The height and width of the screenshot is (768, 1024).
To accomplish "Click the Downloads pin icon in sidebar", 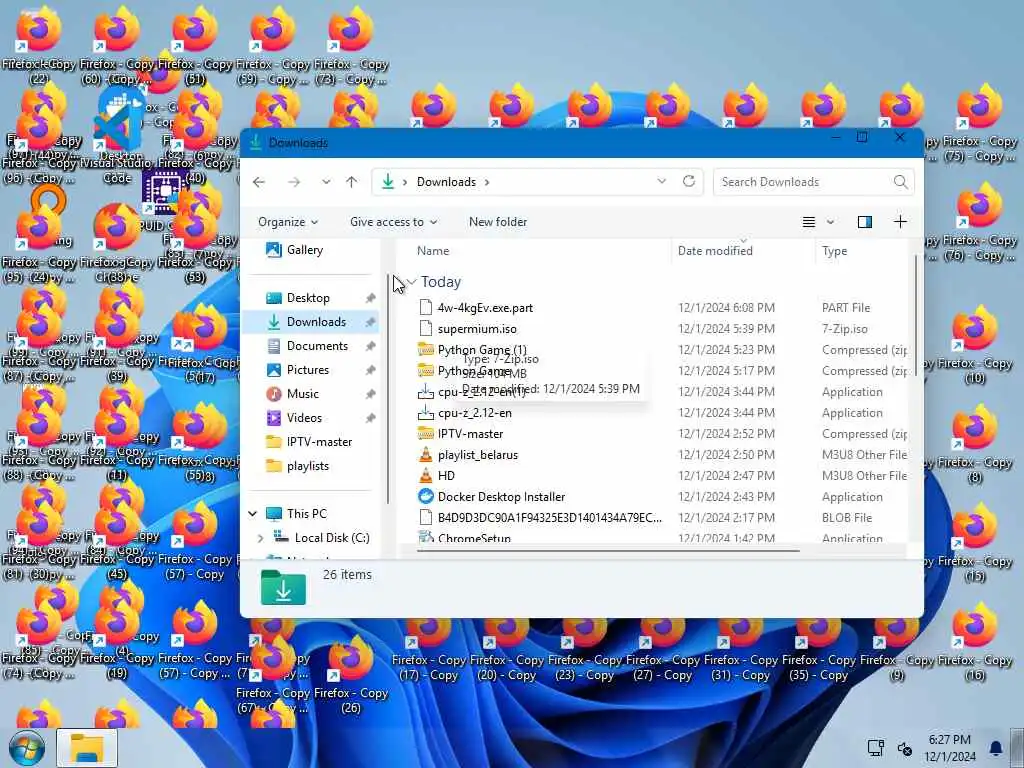I will (370, 322).
